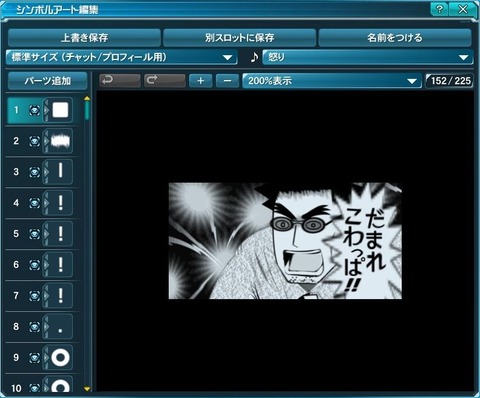Select layer 5 exclamation mark thumbnail
Image resolution: width=480 pixels, height=398 pixels.
pyautogui.click(x=60, y=234)
